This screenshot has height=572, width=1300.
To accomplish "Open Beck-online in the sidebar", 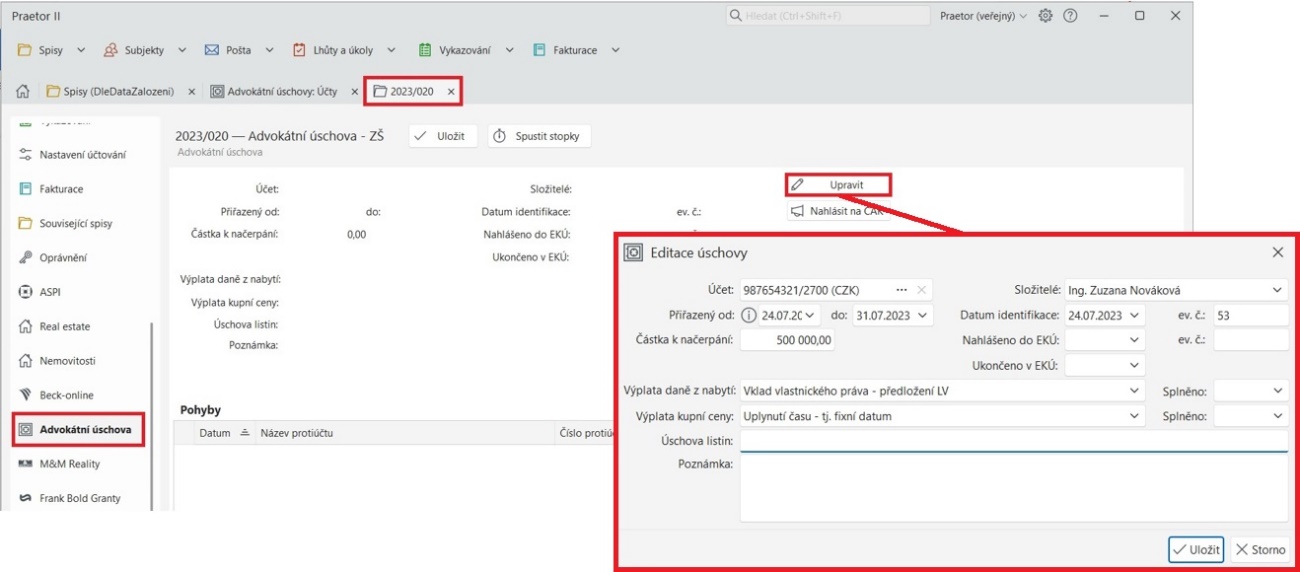I will point(66,395).
